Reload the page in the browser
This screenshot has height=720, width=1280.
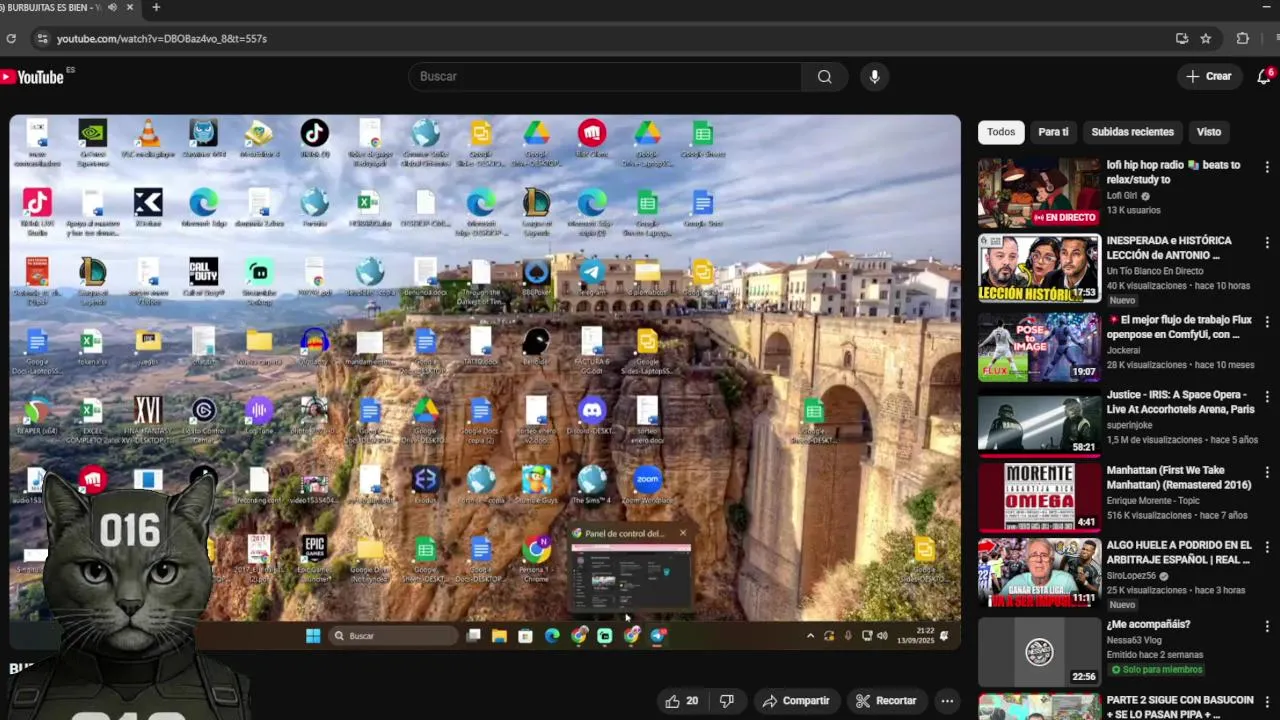11,38
